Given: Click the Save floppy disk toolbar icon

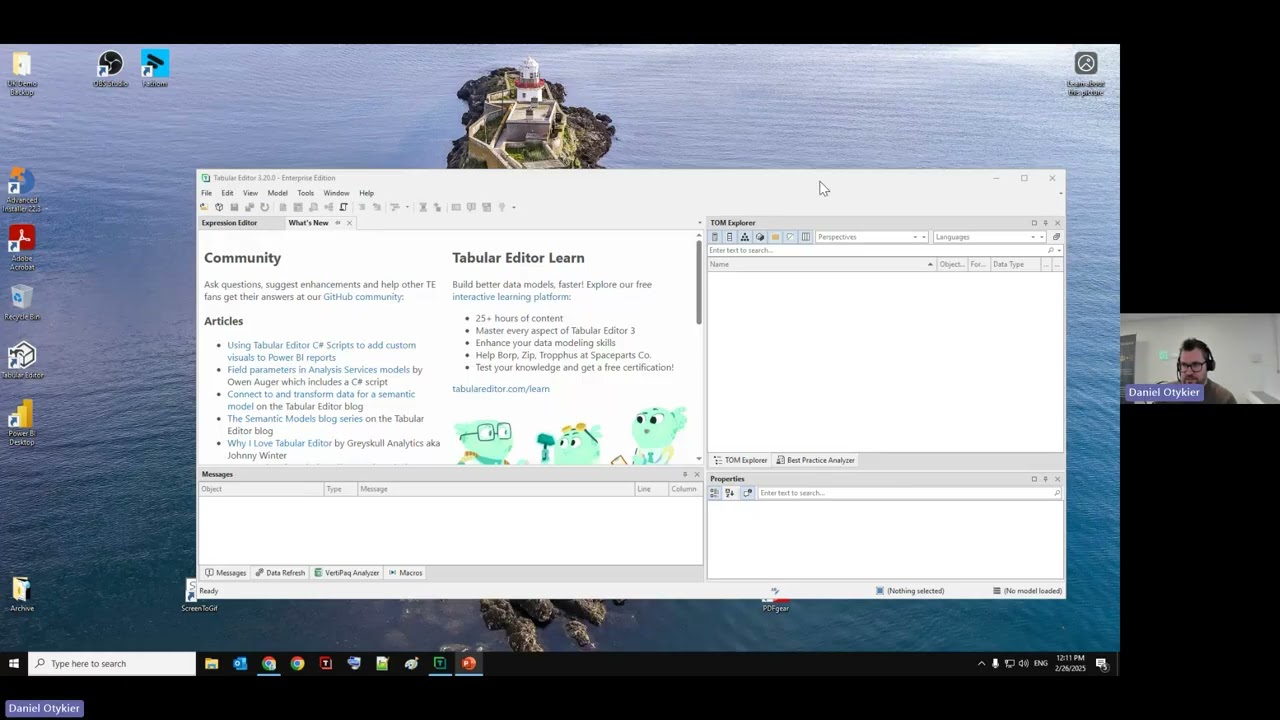Looking at the screenshot, I should (x=234, y=207).
